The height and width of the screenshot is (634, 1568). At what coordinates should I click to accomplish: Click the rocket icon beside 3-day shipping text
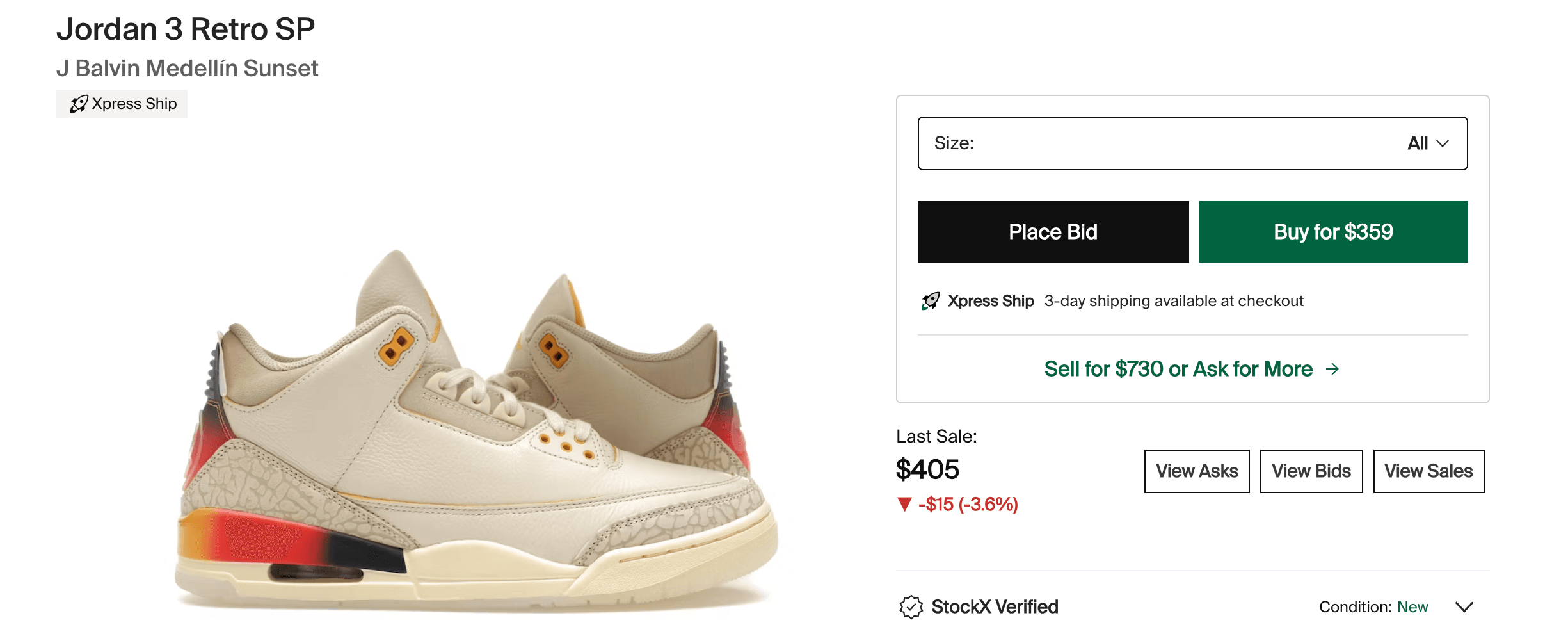point(931,301)
